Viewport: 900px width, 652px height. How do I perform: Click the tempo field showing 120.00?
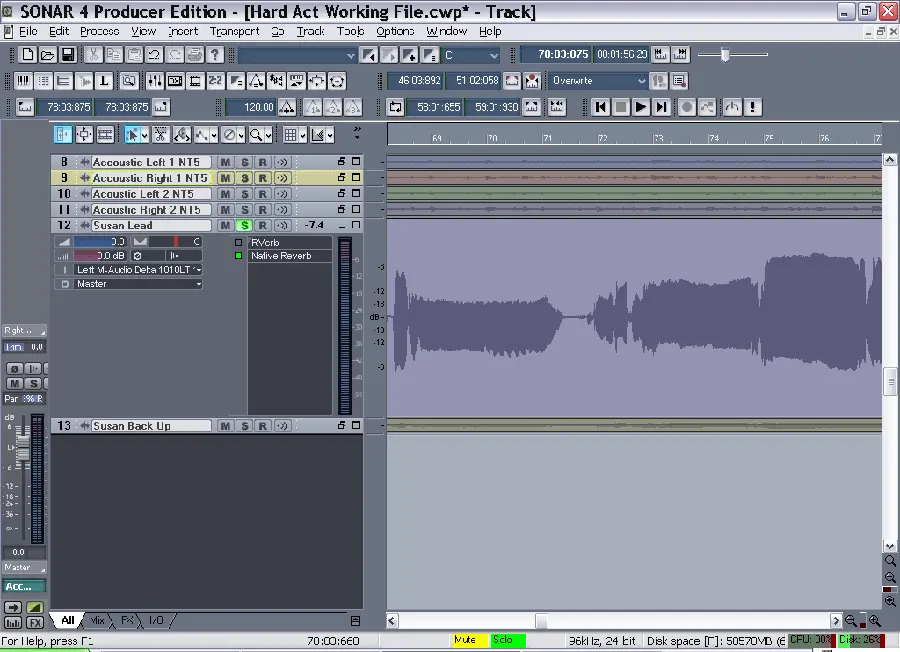pos(251,107)
